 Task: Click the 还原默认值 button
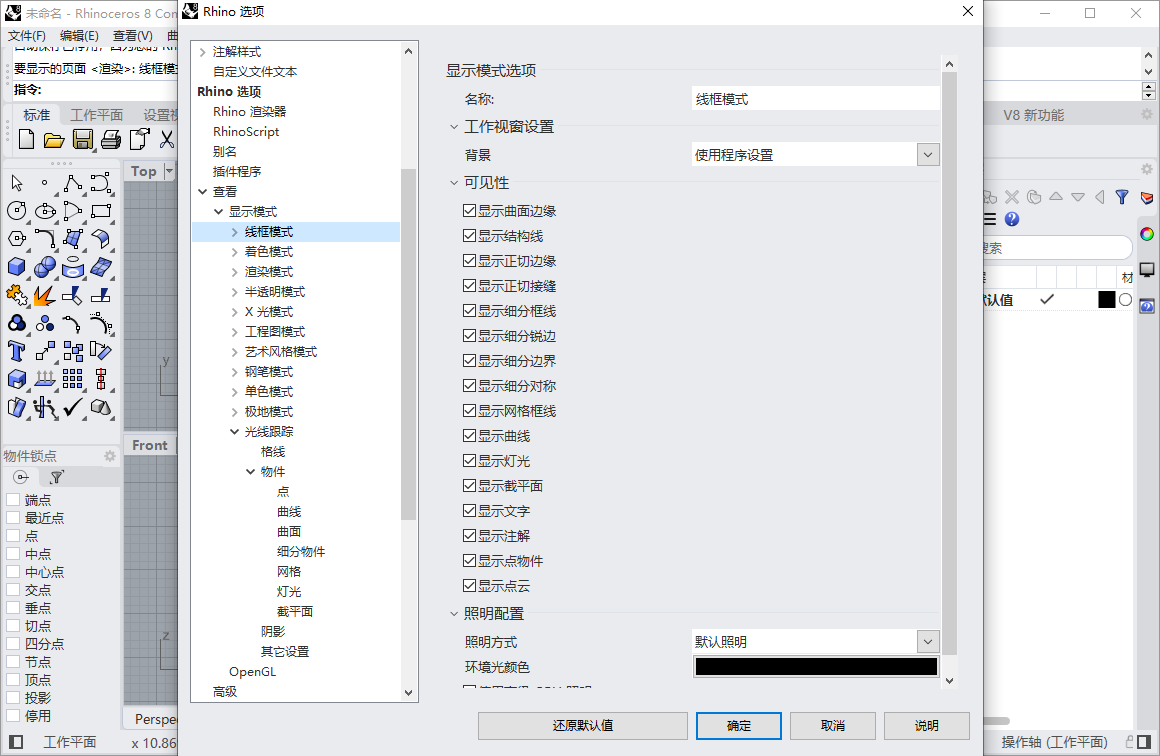click(582, 726)
